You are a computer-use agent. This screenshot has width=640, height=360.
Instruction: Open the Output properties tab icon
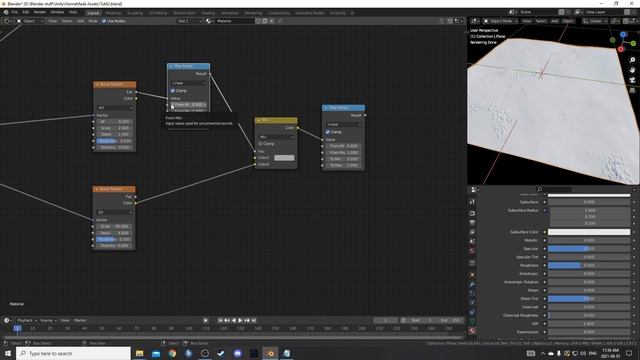point(472,223)
